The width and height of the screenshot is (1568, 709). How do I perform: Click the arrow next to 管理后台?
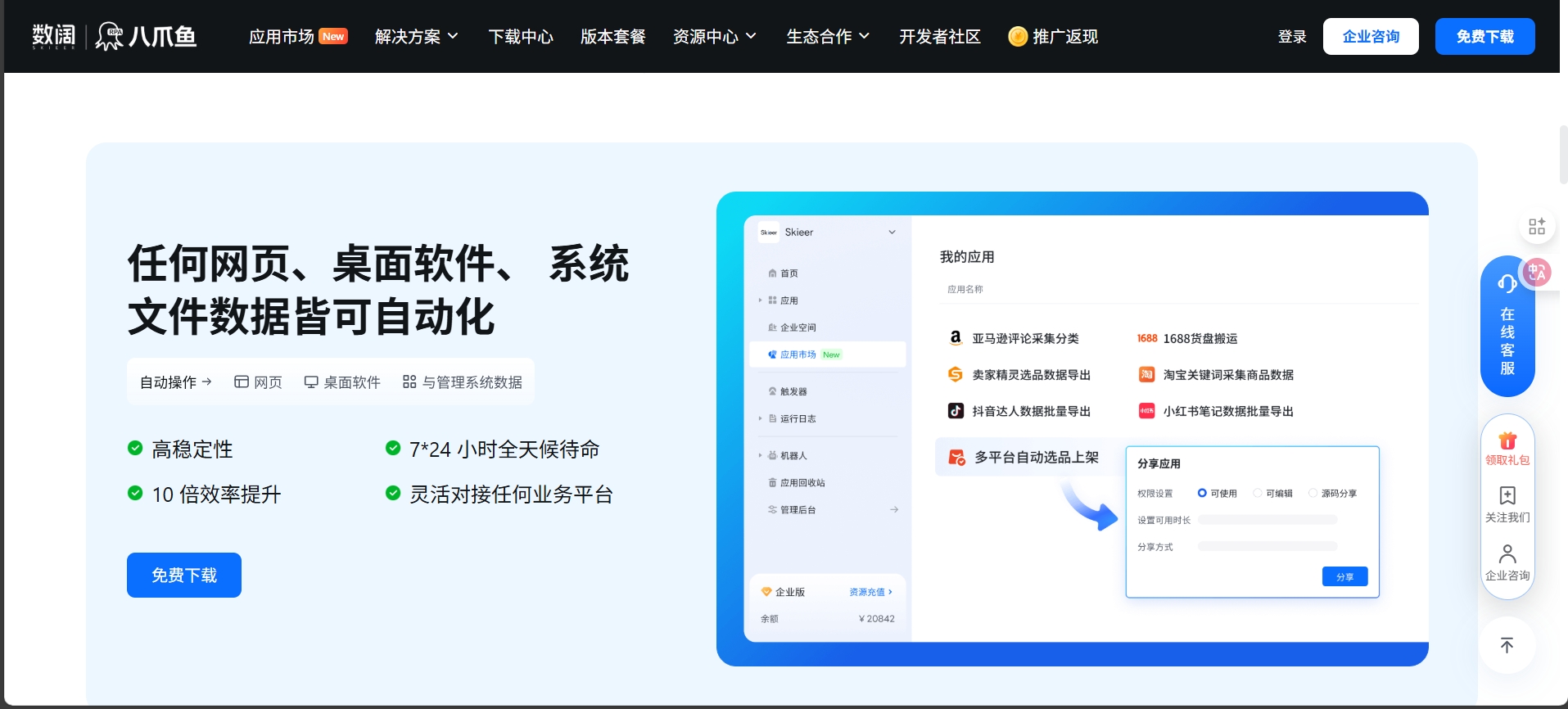click(x=894, y=509)
